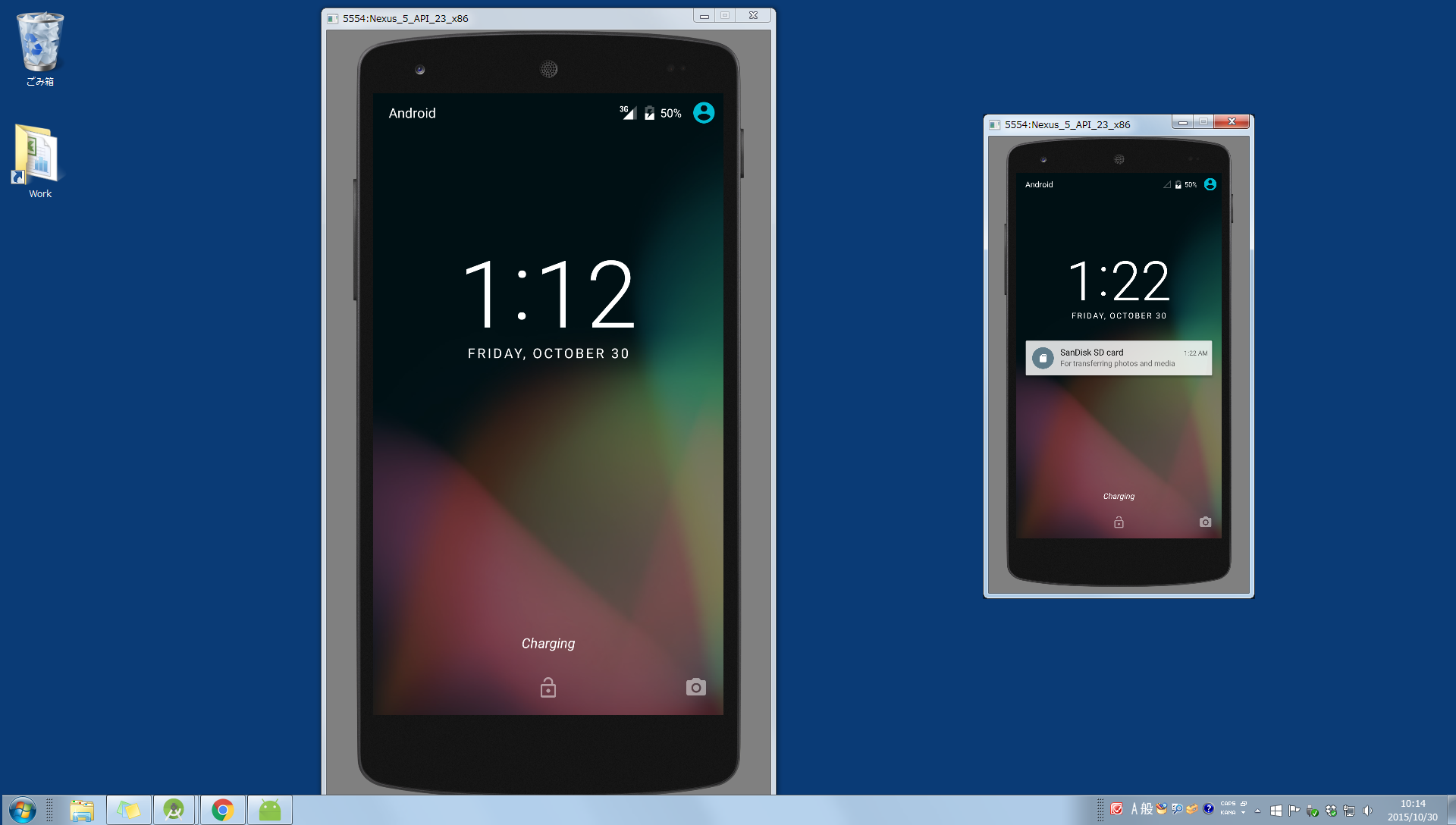Expand the SanDisk SD card notification details
This screenshot has height=825, width=1456.
tap(1118, 358)
